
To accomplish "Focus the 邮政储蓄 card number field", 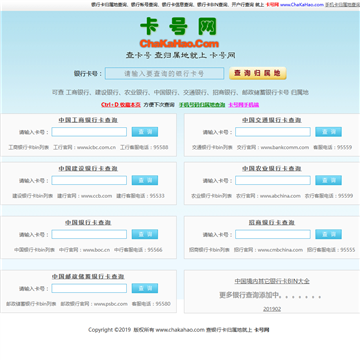I will coord(89,289).
